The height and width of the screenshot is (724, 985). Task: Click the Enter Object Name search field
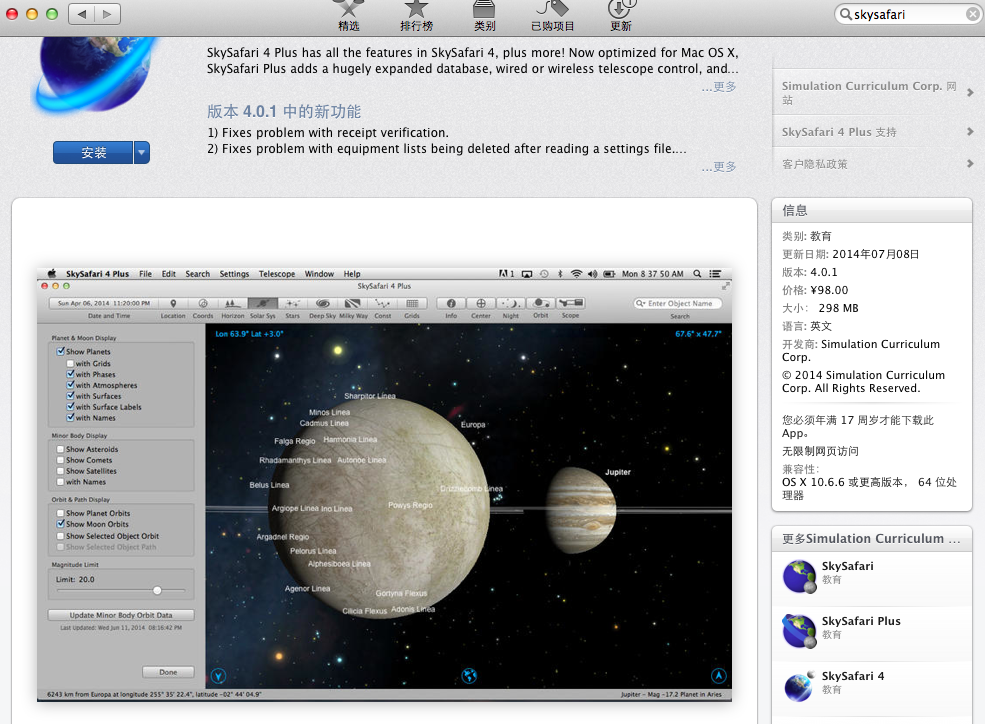(678, 303)
